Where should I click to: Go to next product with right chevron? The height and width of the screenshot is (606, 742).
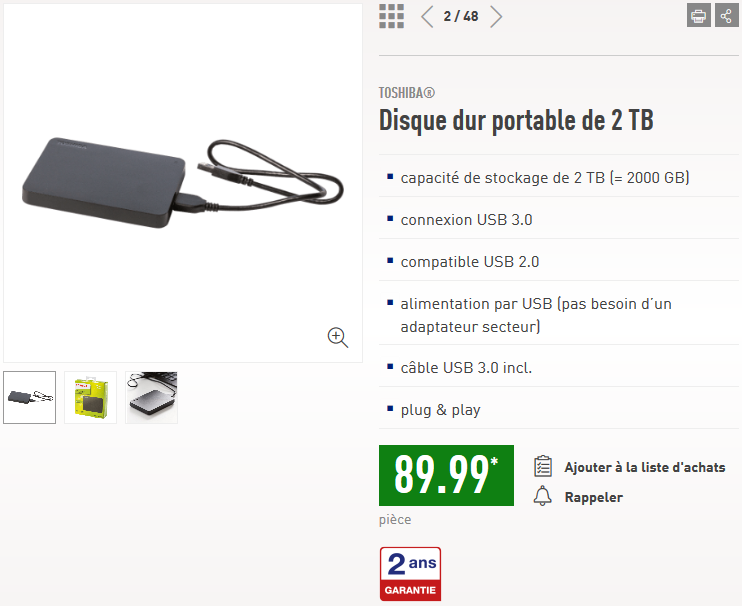point(495,17)
